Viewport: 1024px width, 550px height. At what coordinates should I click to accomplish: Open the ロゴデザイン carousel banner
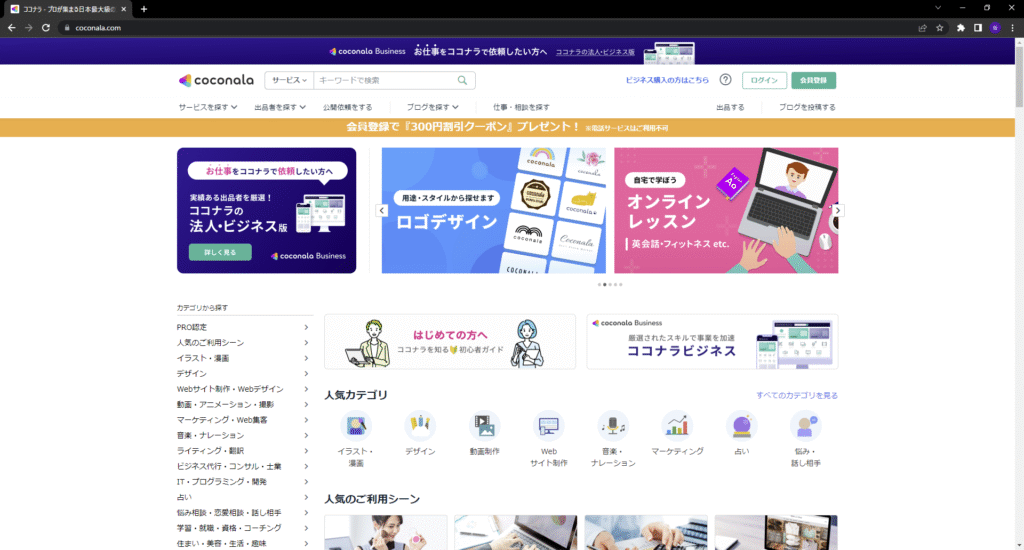(x=494, y=210)
